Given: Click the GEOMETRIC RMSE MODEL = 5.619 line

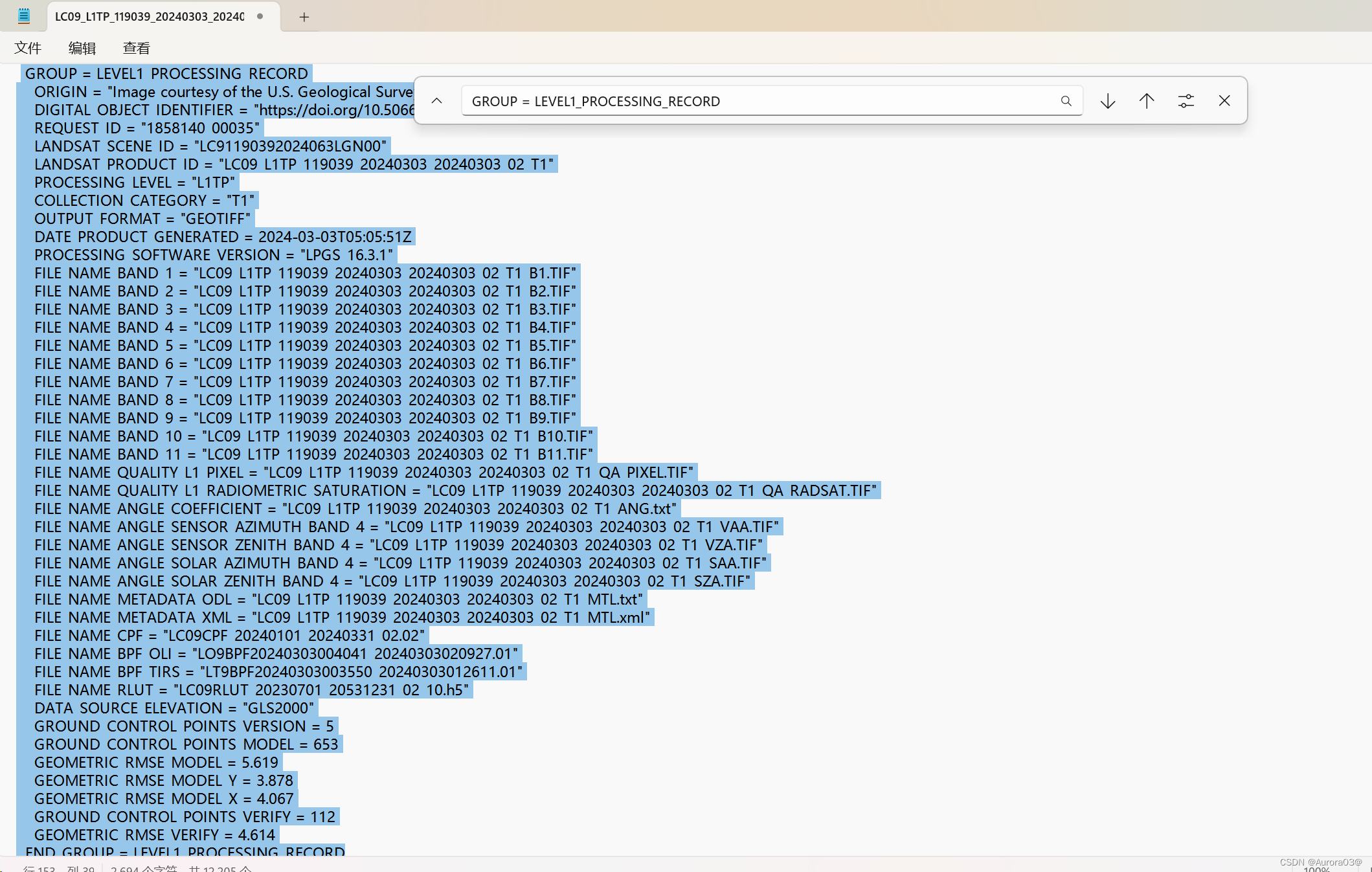Looking at the screenshot, I should click(x=155, y=763).
